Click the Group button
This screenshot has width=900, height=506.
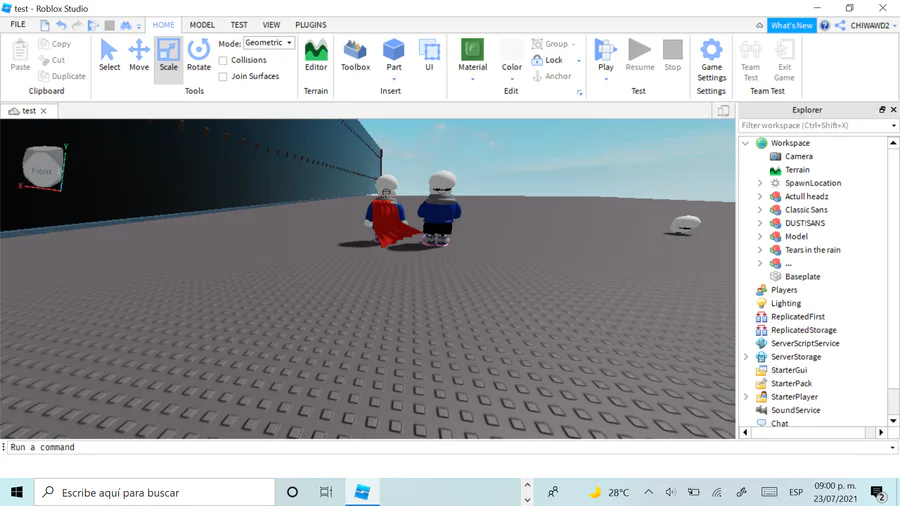[550, 44]
